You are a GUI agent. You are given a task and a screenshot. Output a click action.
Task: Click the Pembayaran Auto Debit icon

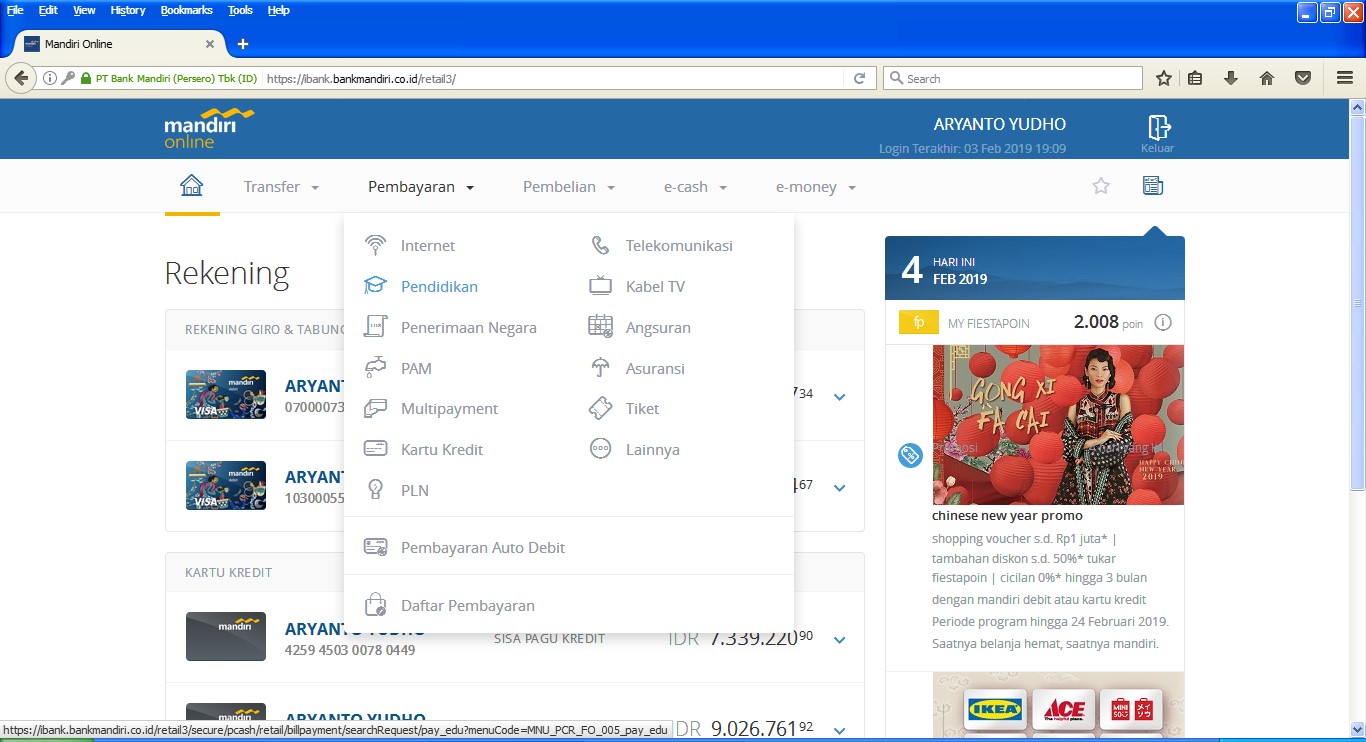(375, 547)
